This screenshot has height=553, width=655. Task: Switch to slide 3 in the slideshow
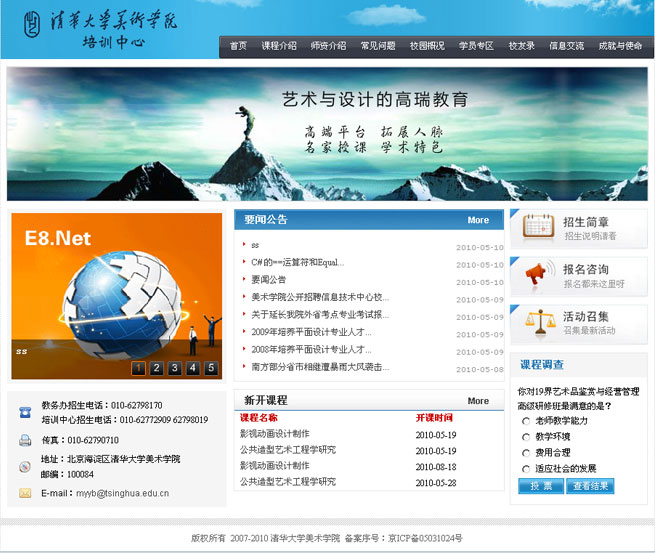click(175, 368)
